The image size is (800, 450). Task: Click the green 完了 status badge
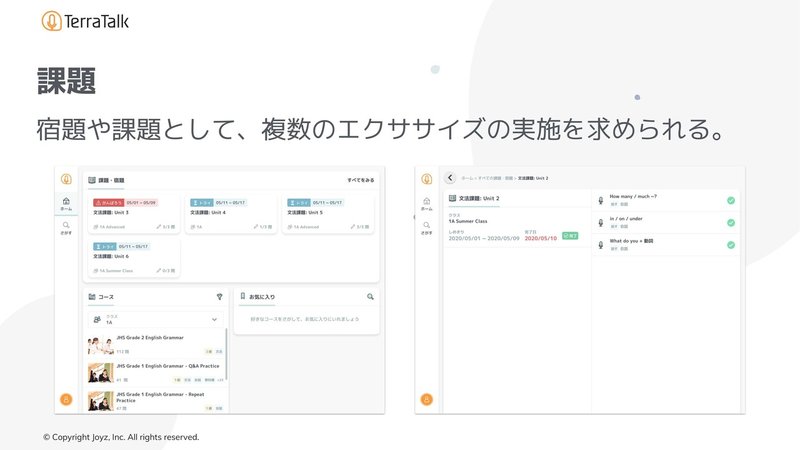570,236
